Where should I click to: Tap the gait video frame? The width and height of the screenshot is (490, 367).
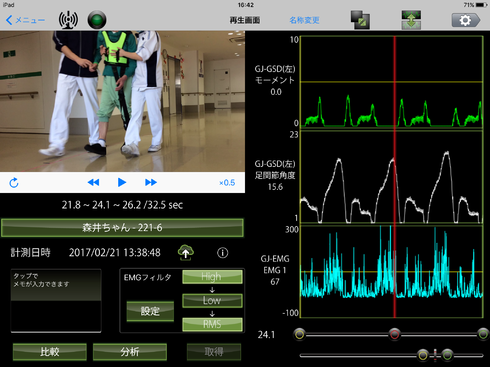(x=122, y=101)
